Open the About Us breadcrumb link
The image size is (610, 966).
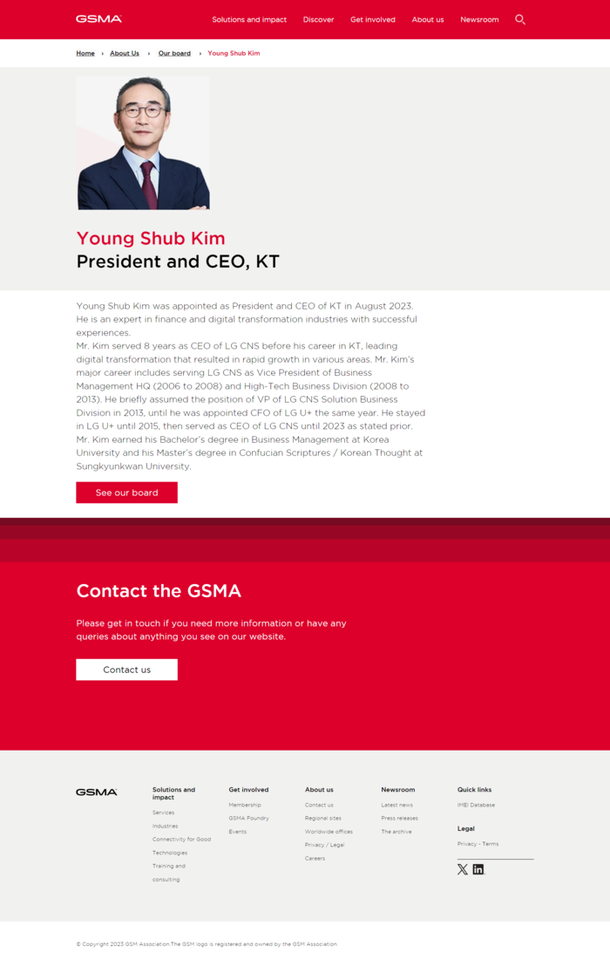[x=124, y=53]
